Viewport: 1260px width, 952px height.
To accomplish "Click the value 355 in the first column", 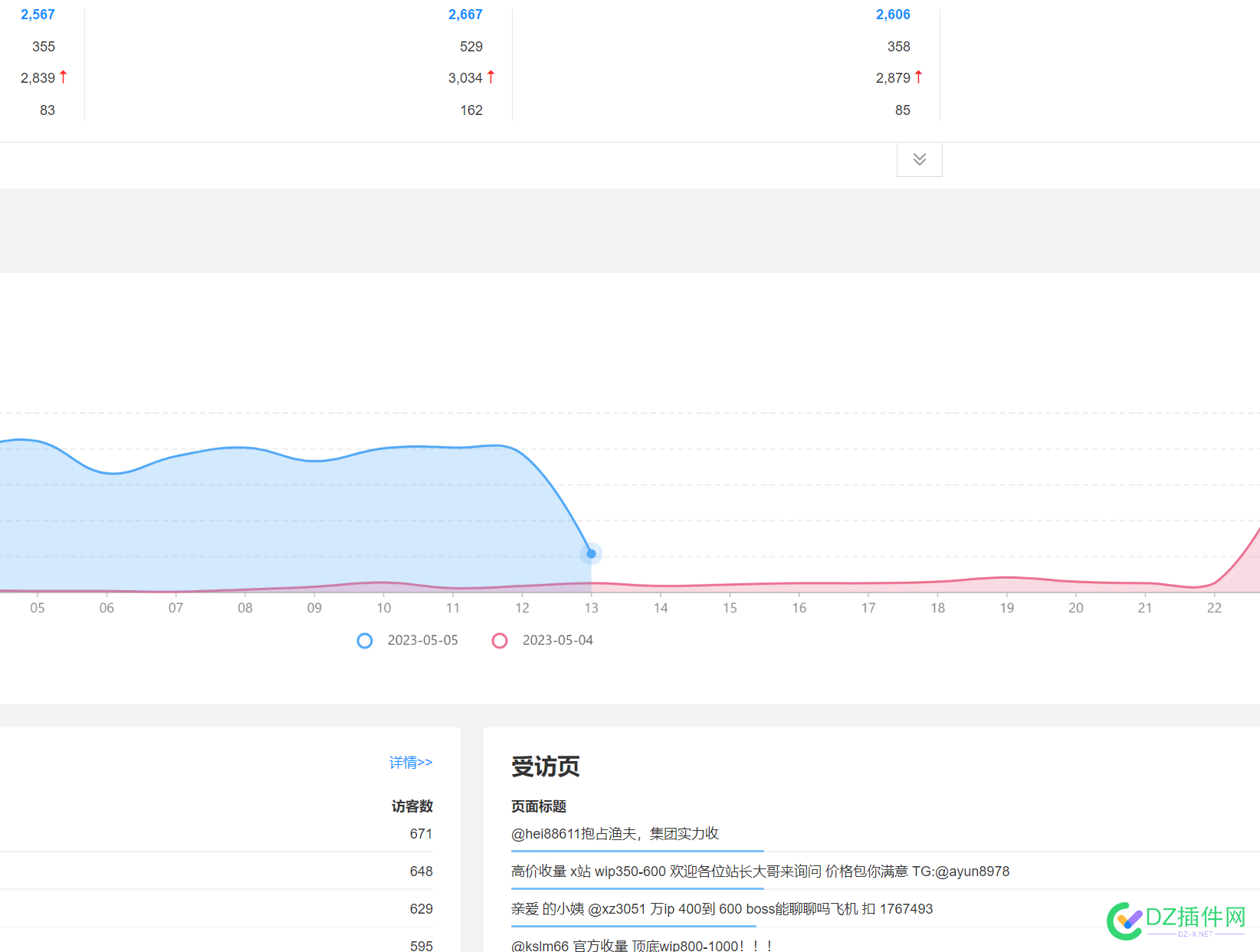I will (44, 46).
